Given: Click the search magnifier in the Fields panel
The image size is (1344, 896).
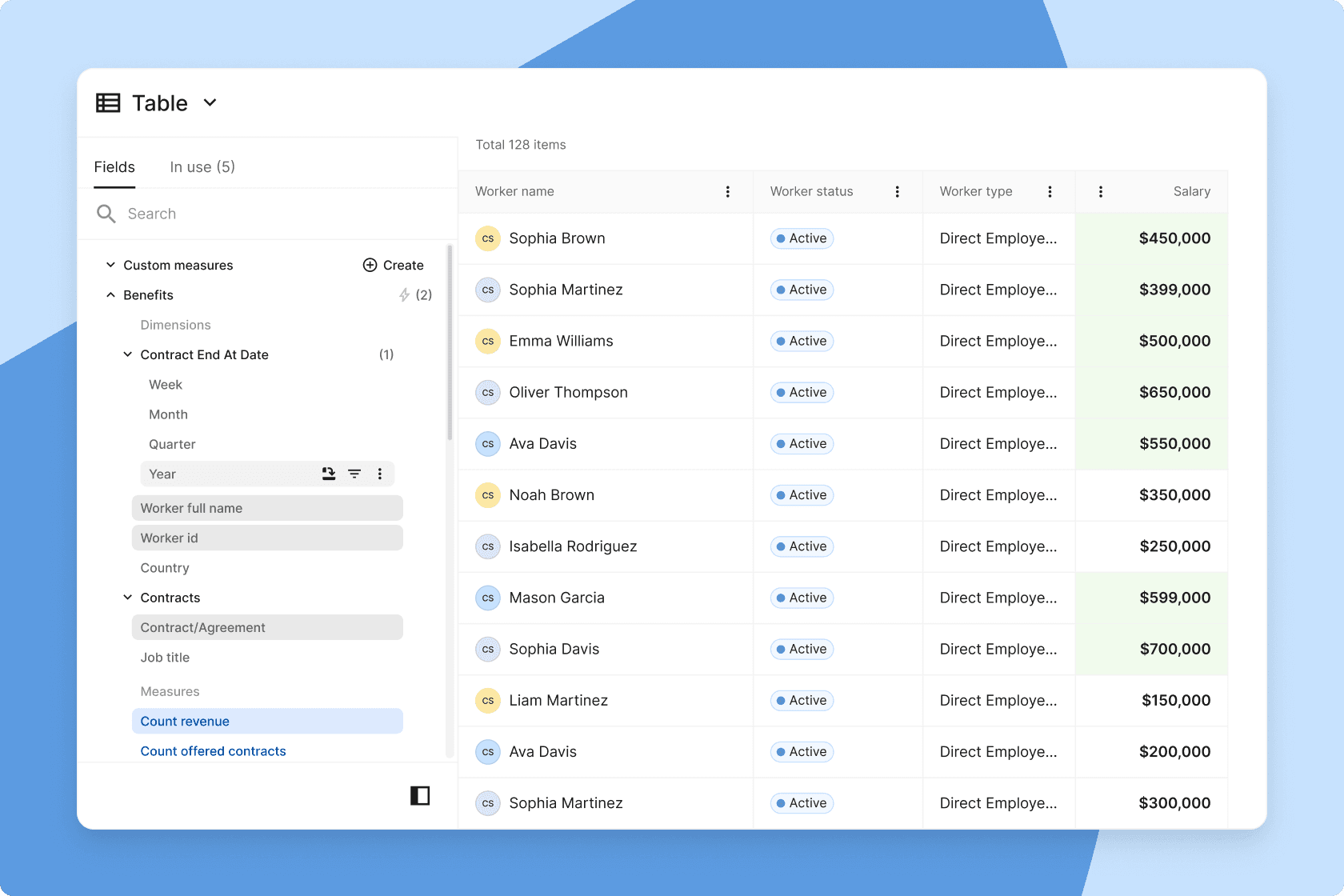Looking at the screenshot, I should (x=106, y=214).
